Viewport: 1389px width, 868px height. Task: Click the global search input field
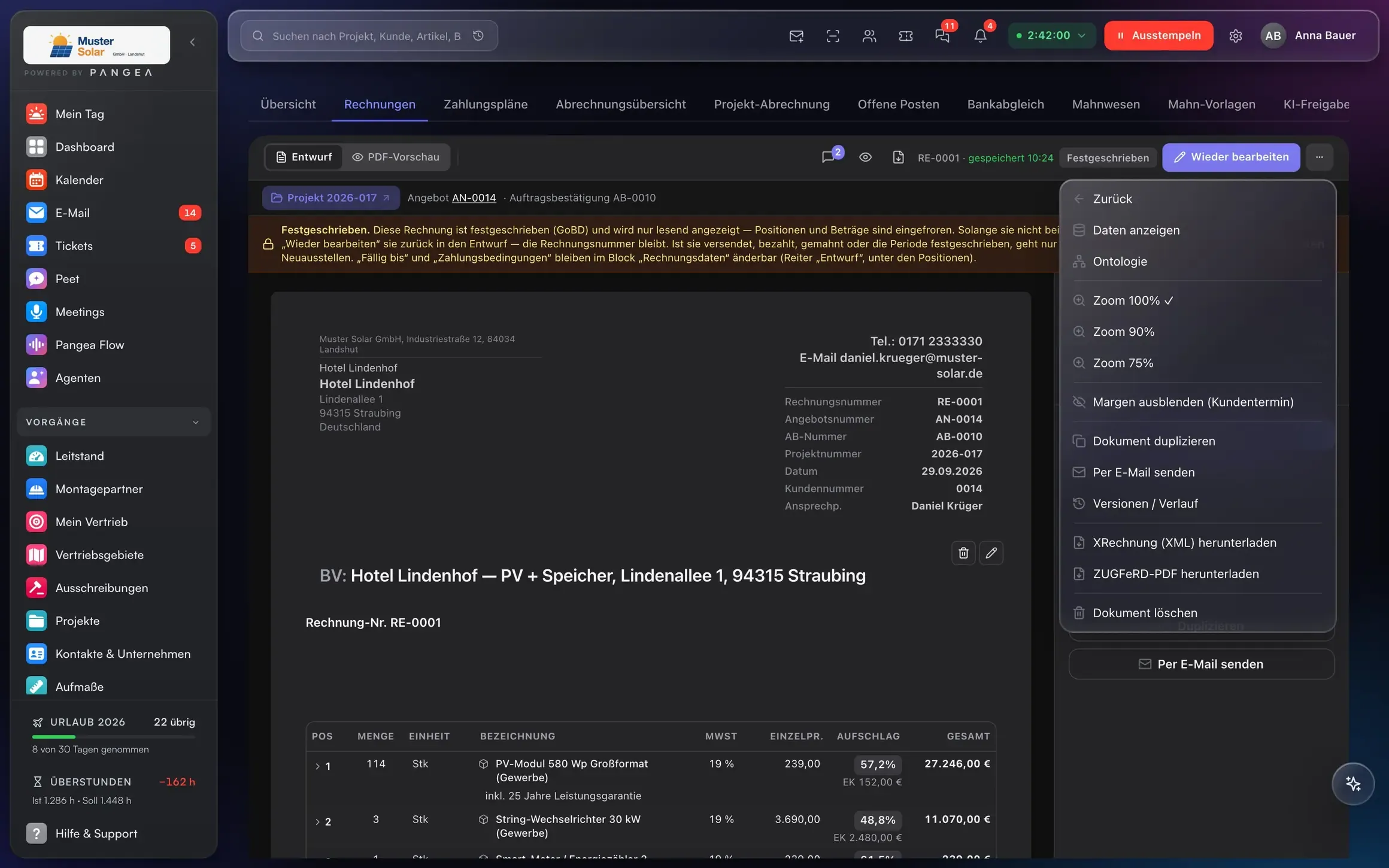[x=366, y=36]
